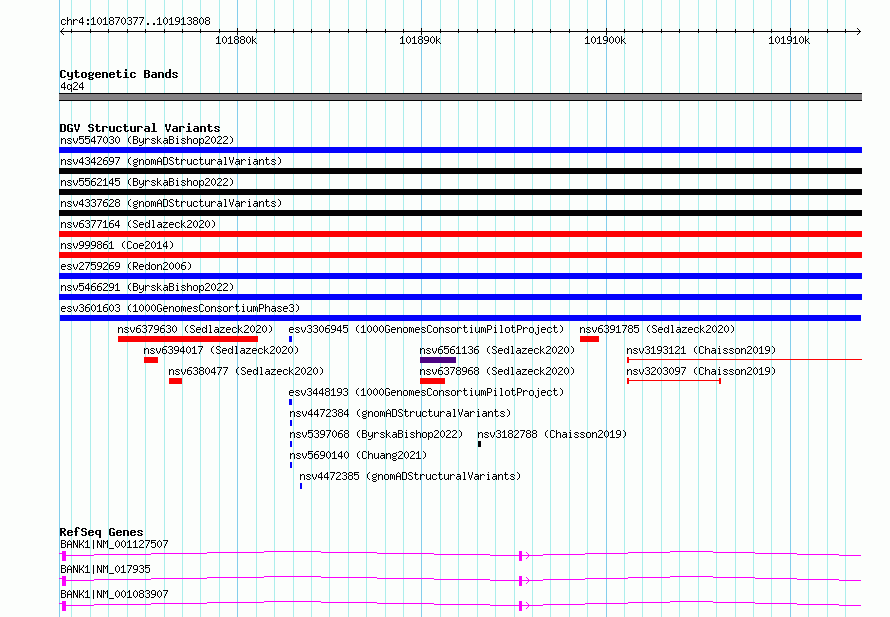Click thin red line of nsv3193121
This screenshot has height=617, width=890.
coord(744,360)
